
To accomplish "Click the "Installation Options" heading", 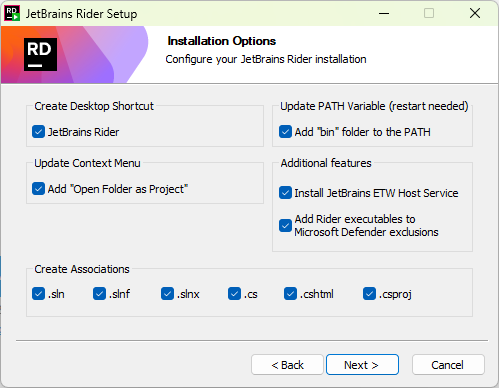I will tap(222, 41).
